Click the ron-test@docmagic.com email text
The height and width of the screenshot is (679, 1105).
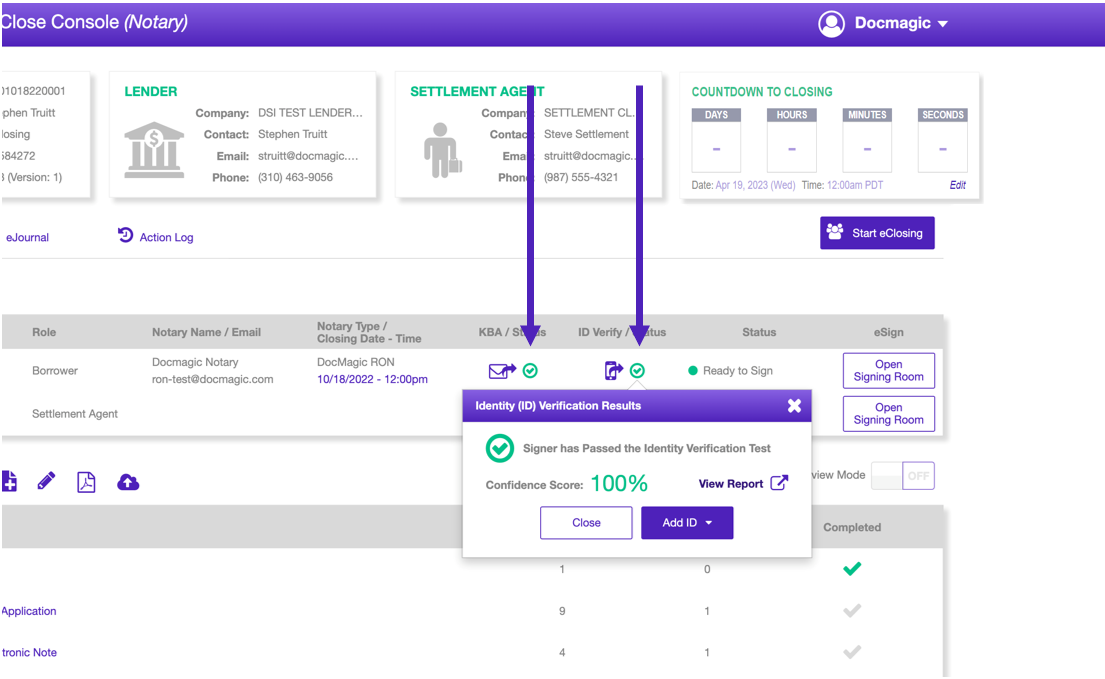[212, 379]
